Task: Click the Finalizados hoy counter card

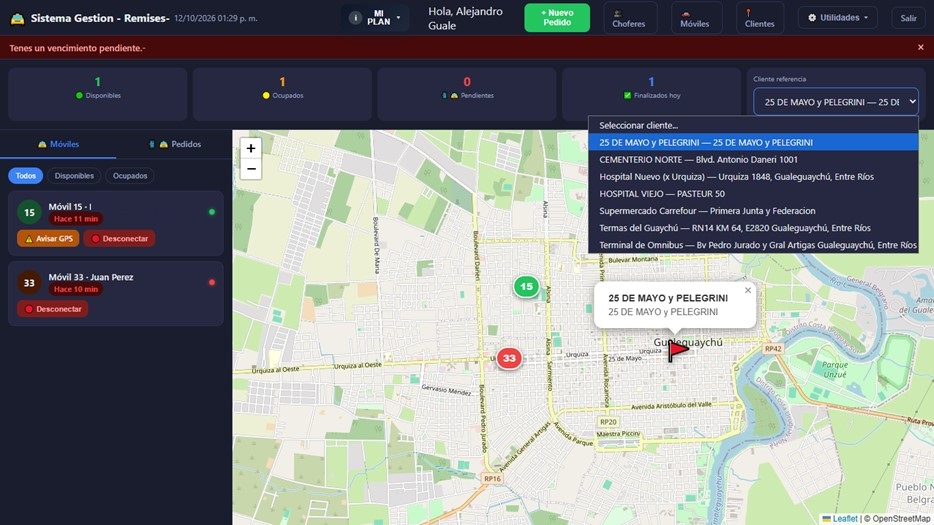Action: click(x=651, y=94)
